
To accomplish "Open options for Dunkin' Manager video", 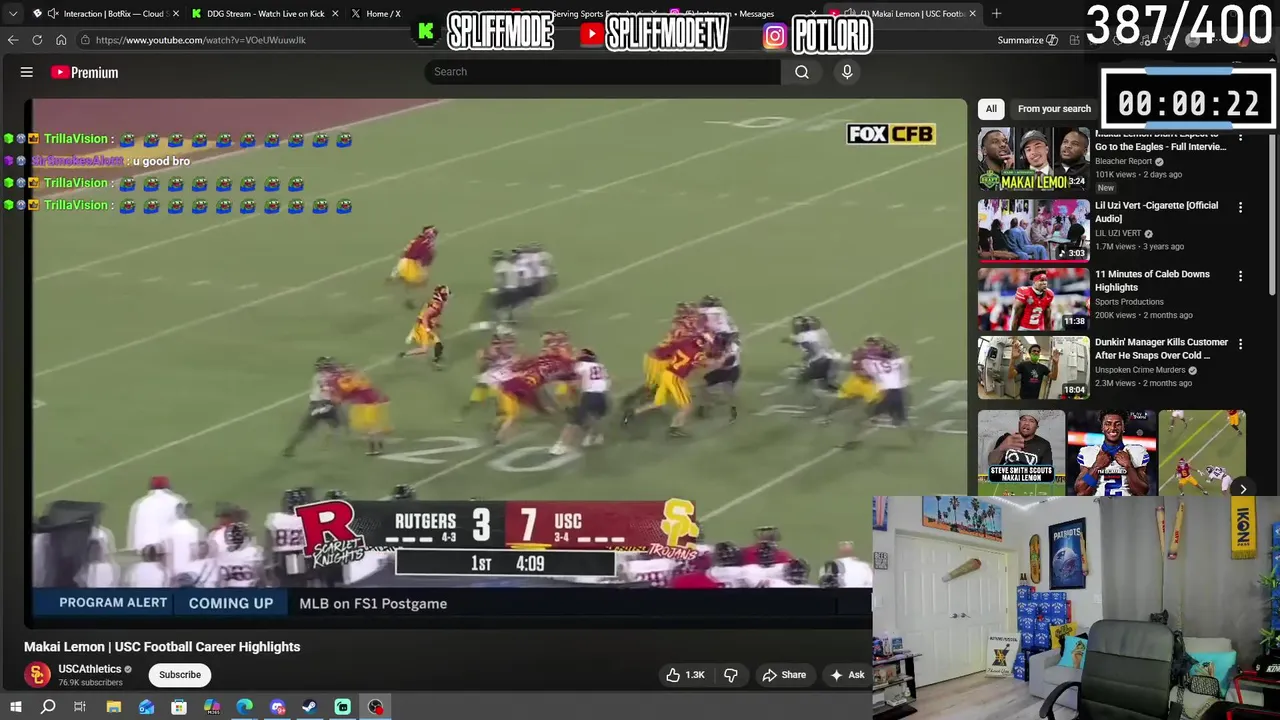I will tap(1241, 344).
